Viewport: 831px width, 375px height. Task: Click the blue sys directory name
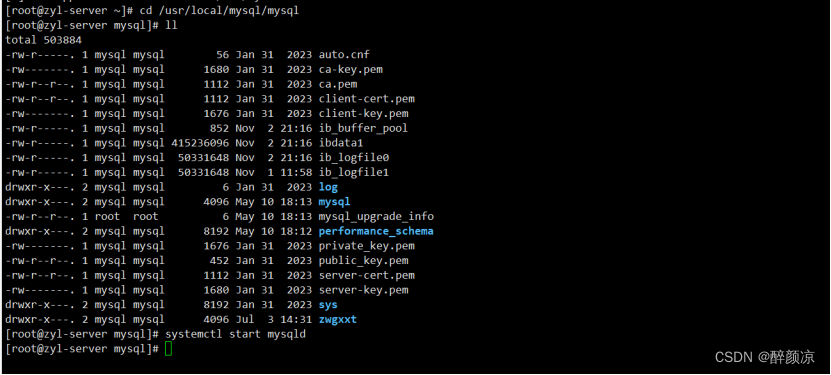(328, 305)
